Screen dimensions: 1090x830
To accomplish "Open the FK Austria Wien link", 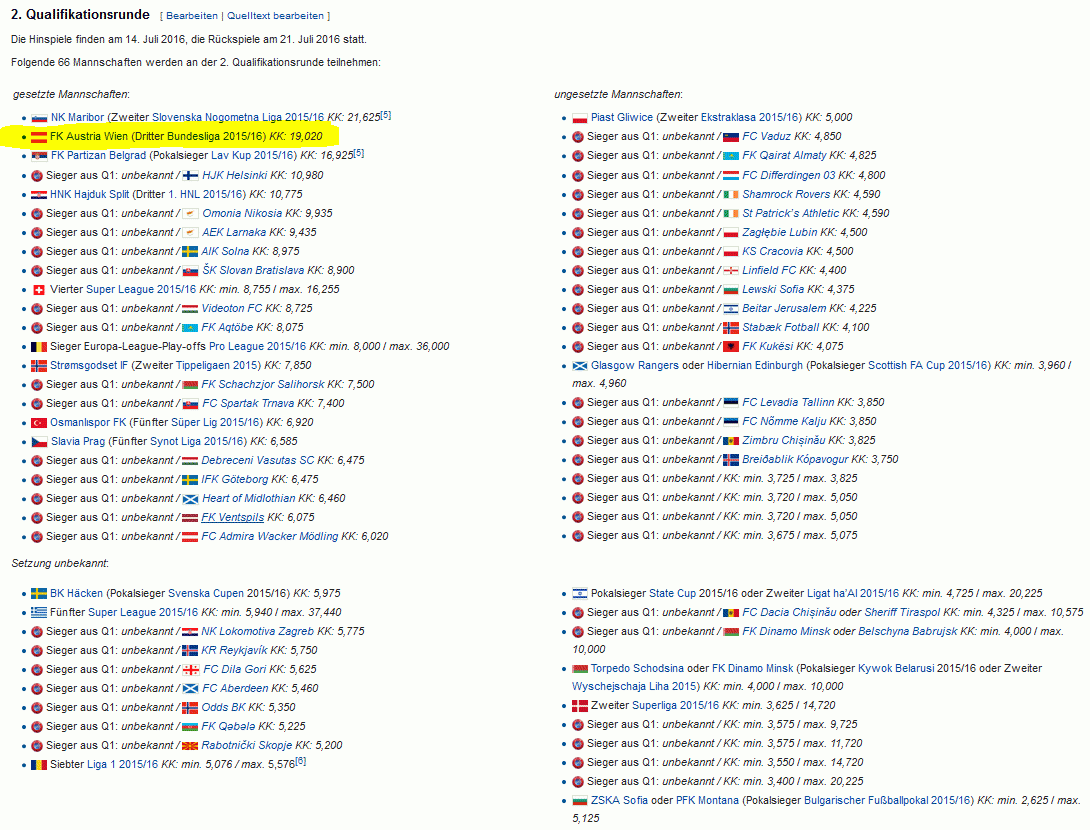I will 89,136.
